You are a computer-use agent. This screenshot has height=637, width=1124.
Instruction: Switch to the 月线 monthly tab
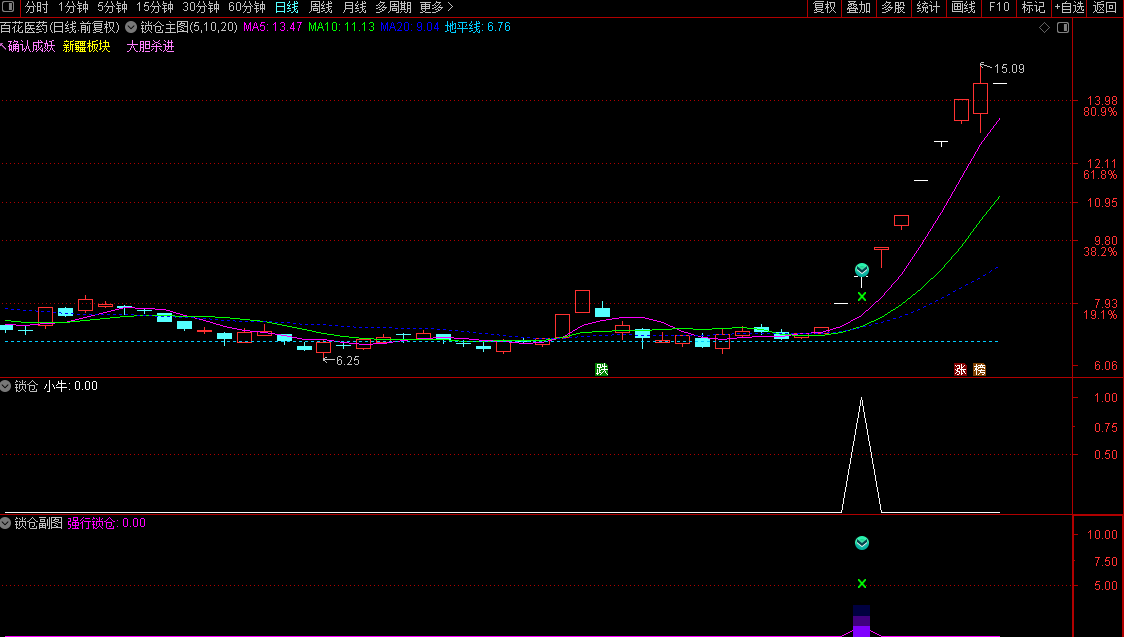[x=354, y=7]
